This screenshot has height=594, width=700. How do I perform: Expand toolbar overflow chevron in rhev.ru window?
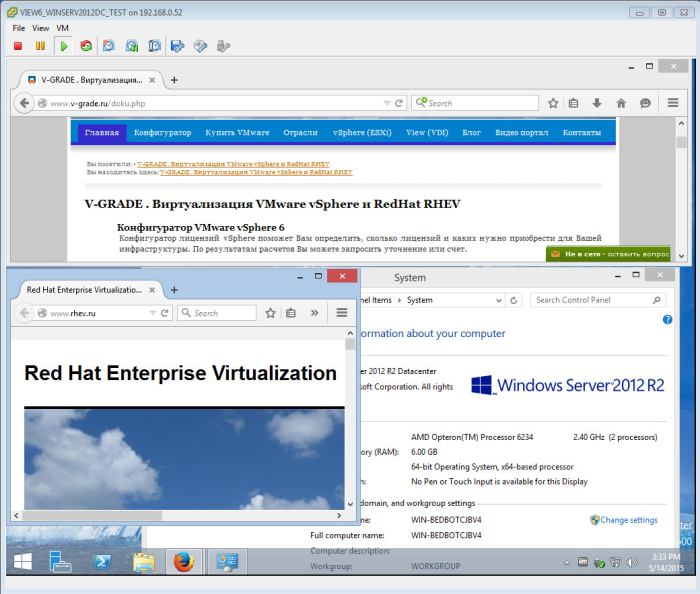coord(315,313)
